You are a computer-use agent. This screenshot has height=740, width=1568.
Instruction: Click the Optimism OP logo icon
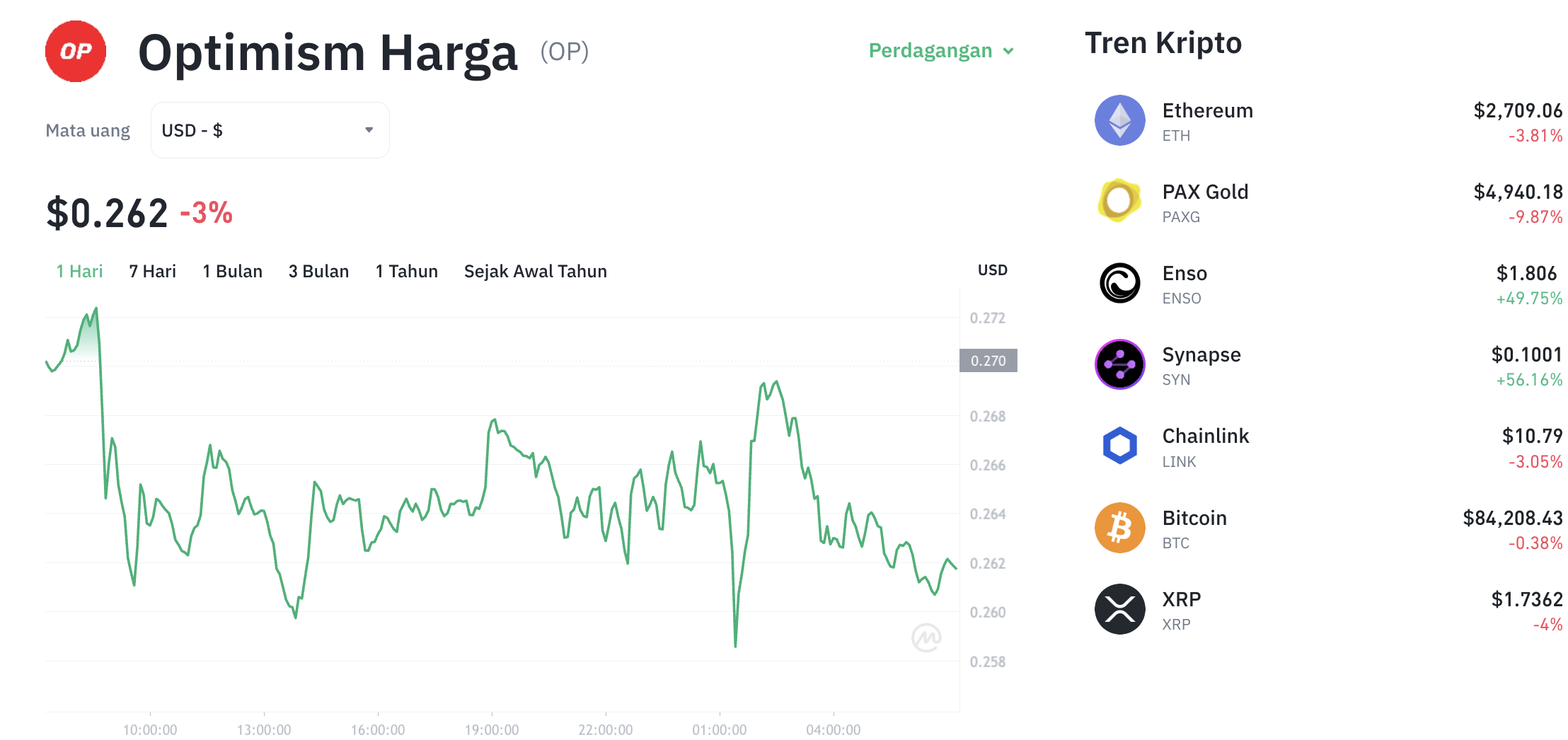(75, 50)
